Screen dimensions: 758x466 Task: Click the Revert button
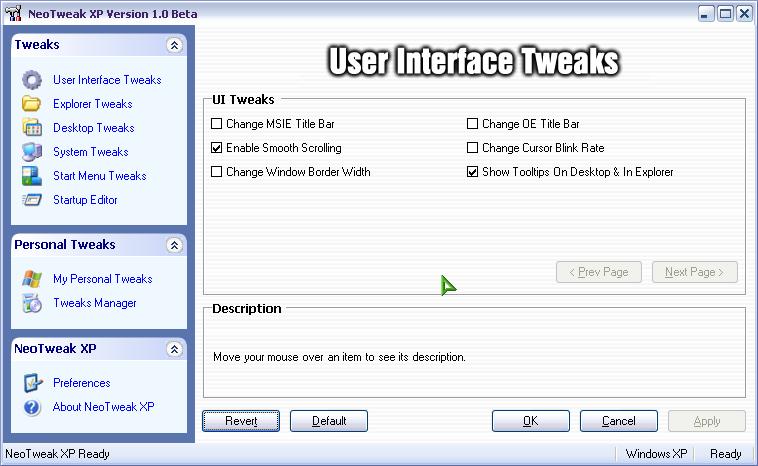click(241, 421)
